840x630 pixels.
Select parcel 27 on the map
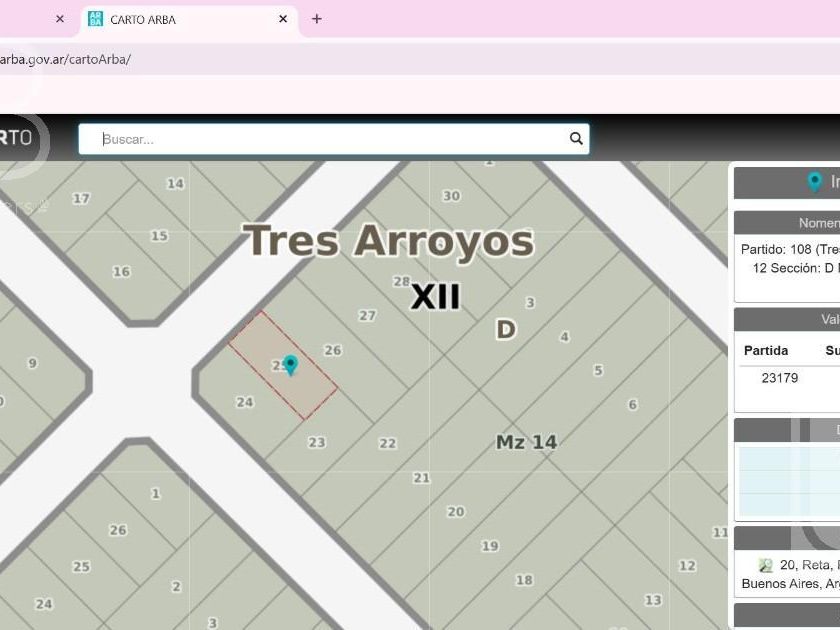(367, 316)
